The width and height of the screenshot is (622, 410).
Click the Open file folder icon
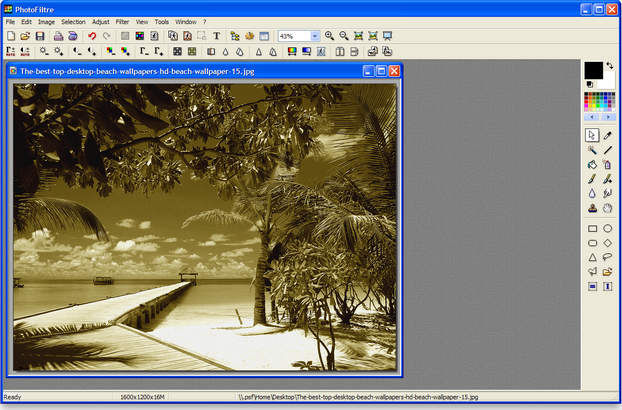25,36
